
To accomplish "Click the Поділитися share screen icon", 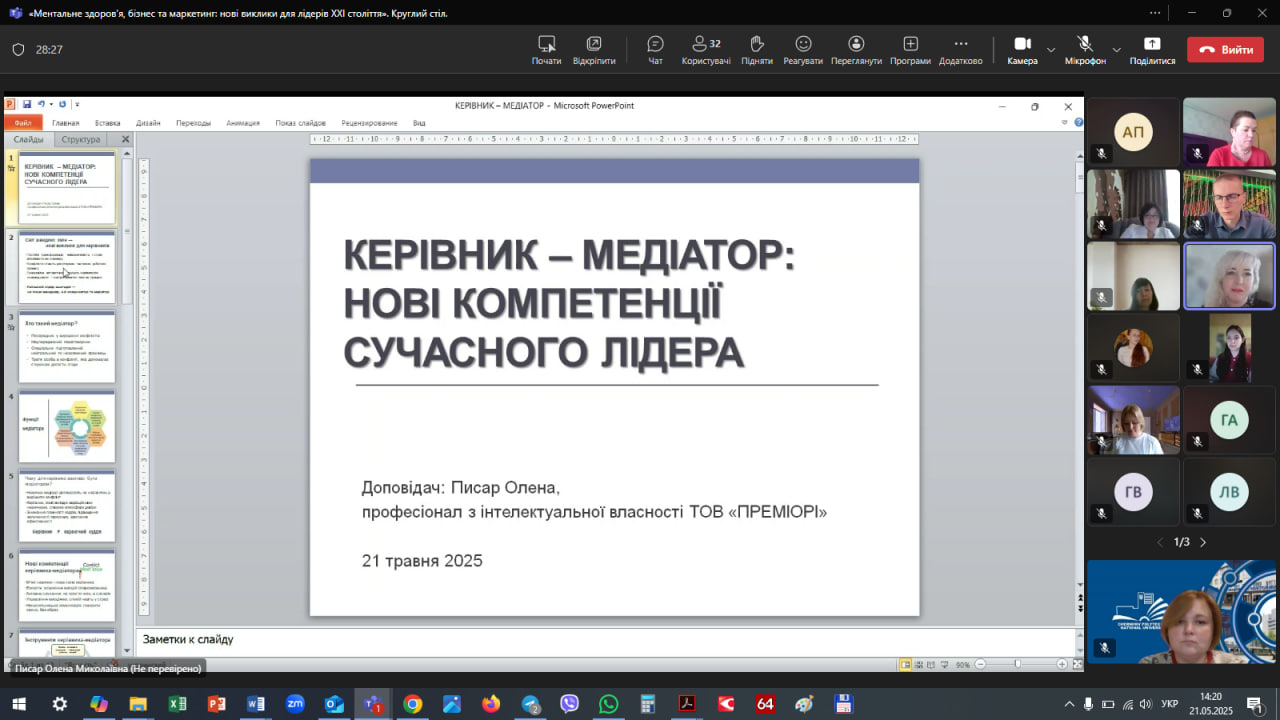I will point(1152,45).
